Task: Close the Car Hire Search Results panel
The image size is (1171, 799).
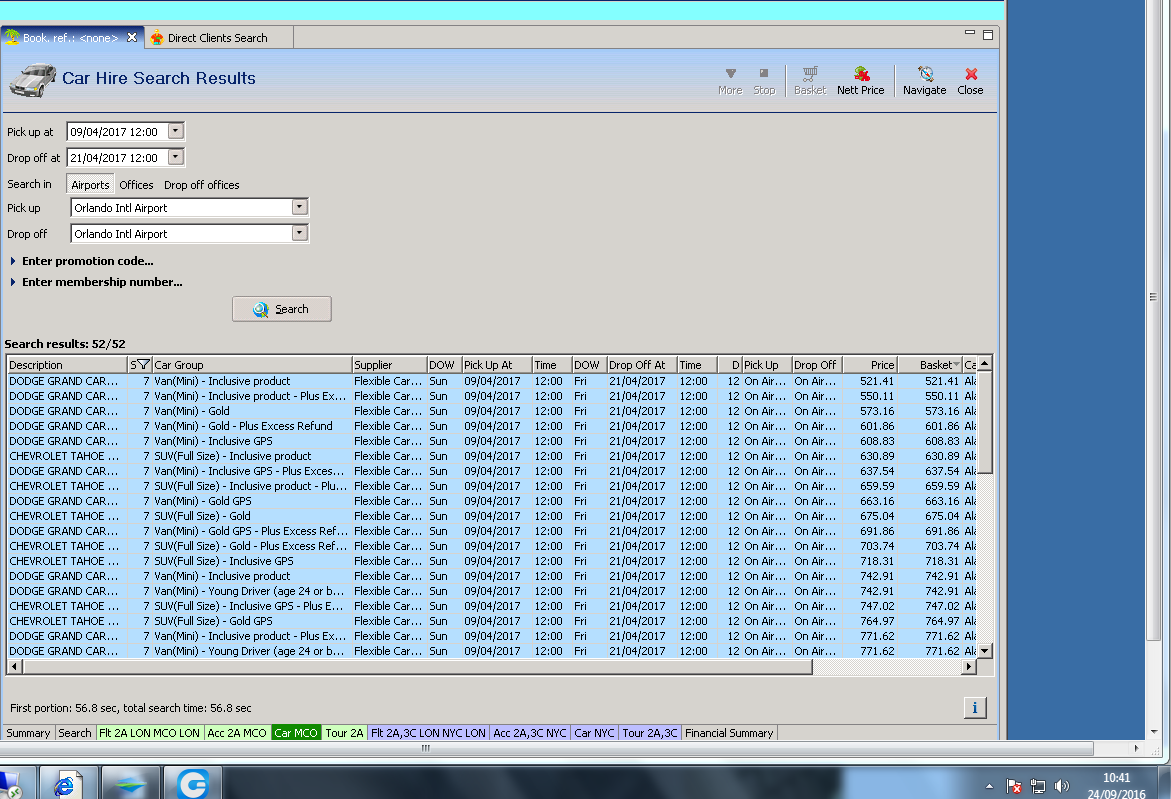Action: (970, 81)
